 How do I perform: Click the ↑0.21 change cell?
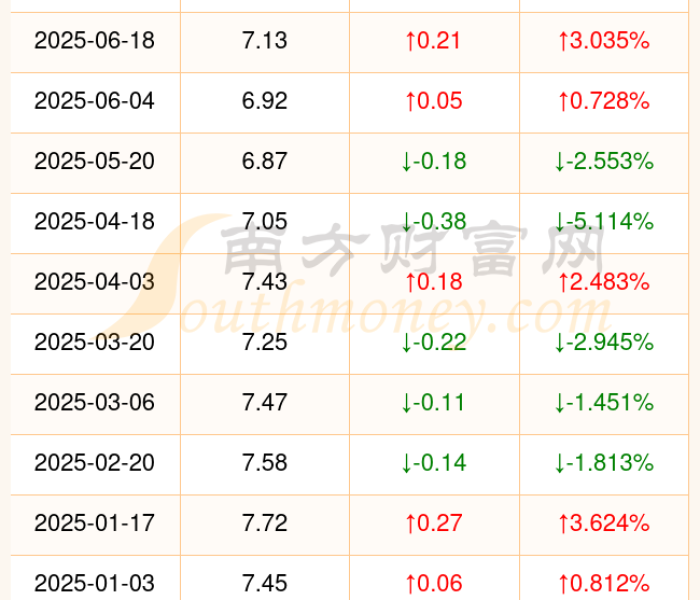(434, 41)
